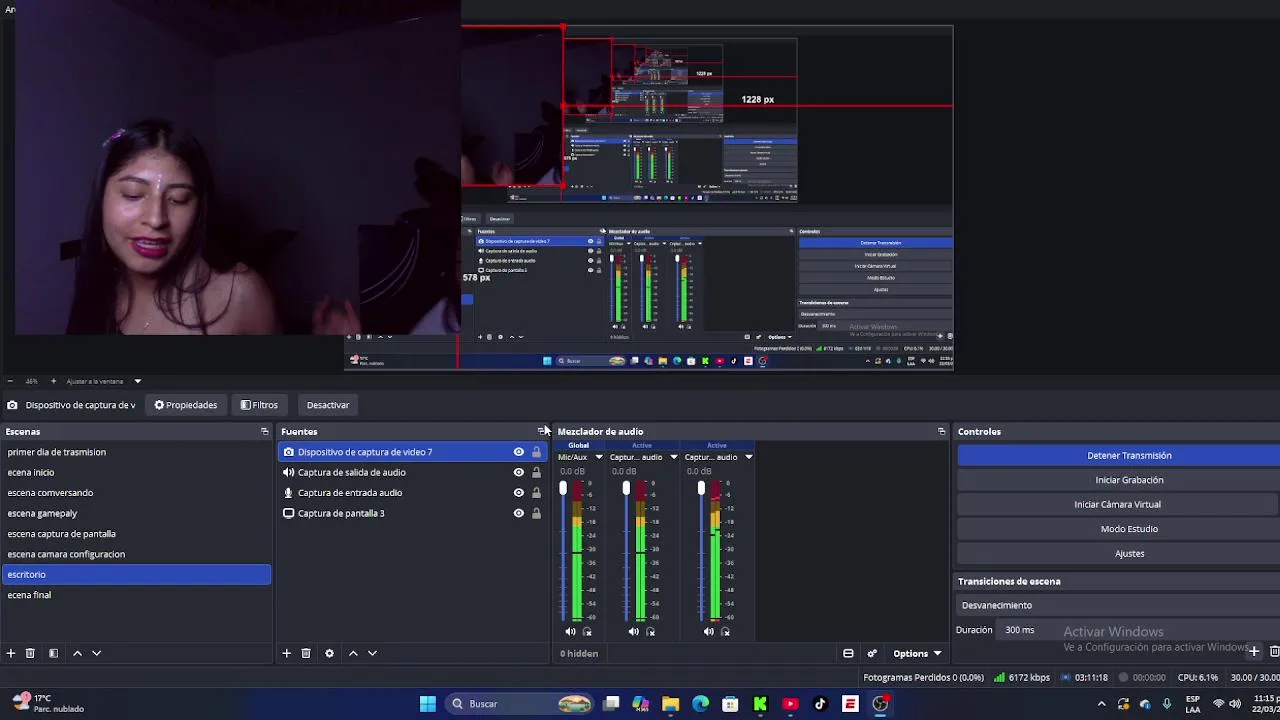Toggle Modo Estudio
This screenshot has height=720, width=1280.
[1129, 529]
